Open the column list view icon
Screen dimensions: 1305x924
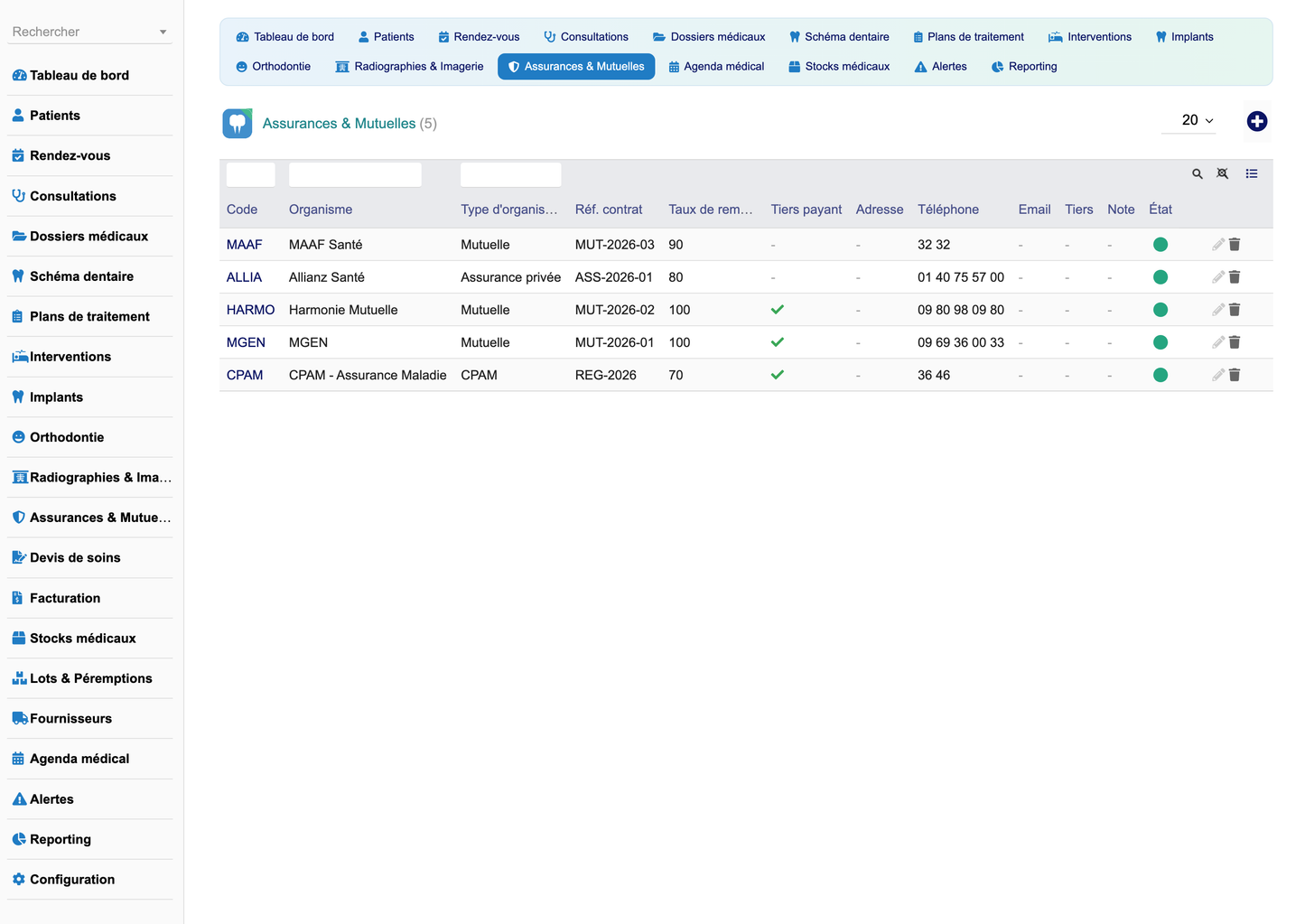click(x=1251, y=173)
